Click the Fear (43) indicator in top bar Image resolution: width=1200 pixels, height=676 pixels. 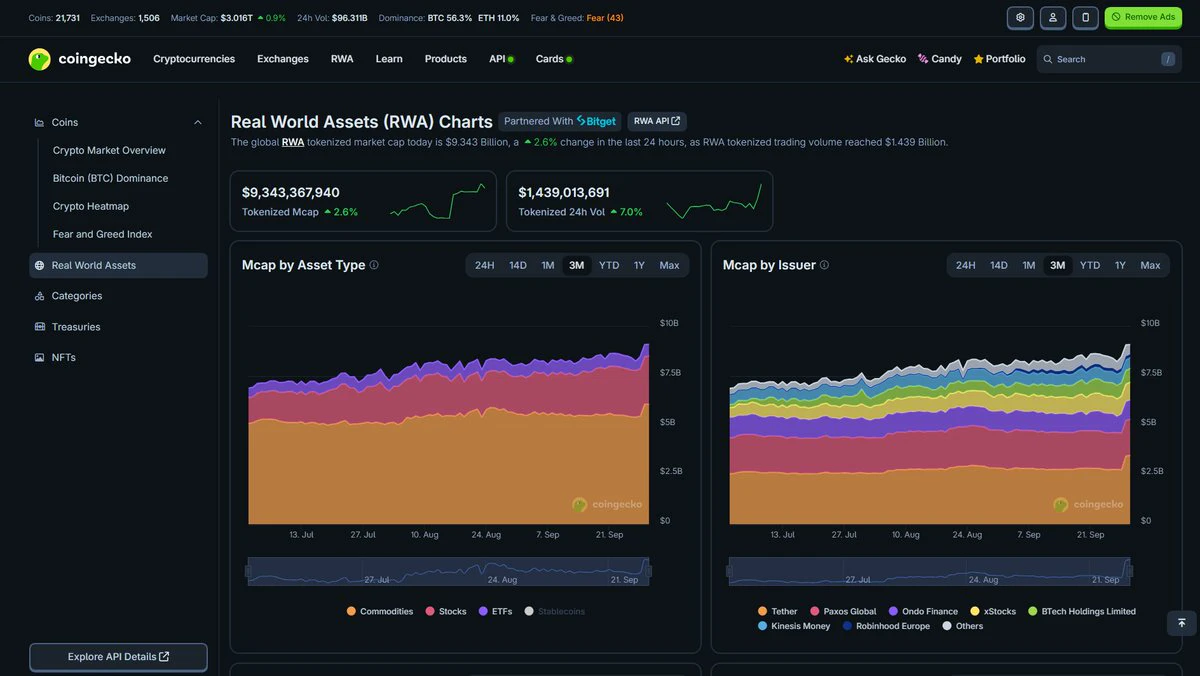click(x=604, y=17)
